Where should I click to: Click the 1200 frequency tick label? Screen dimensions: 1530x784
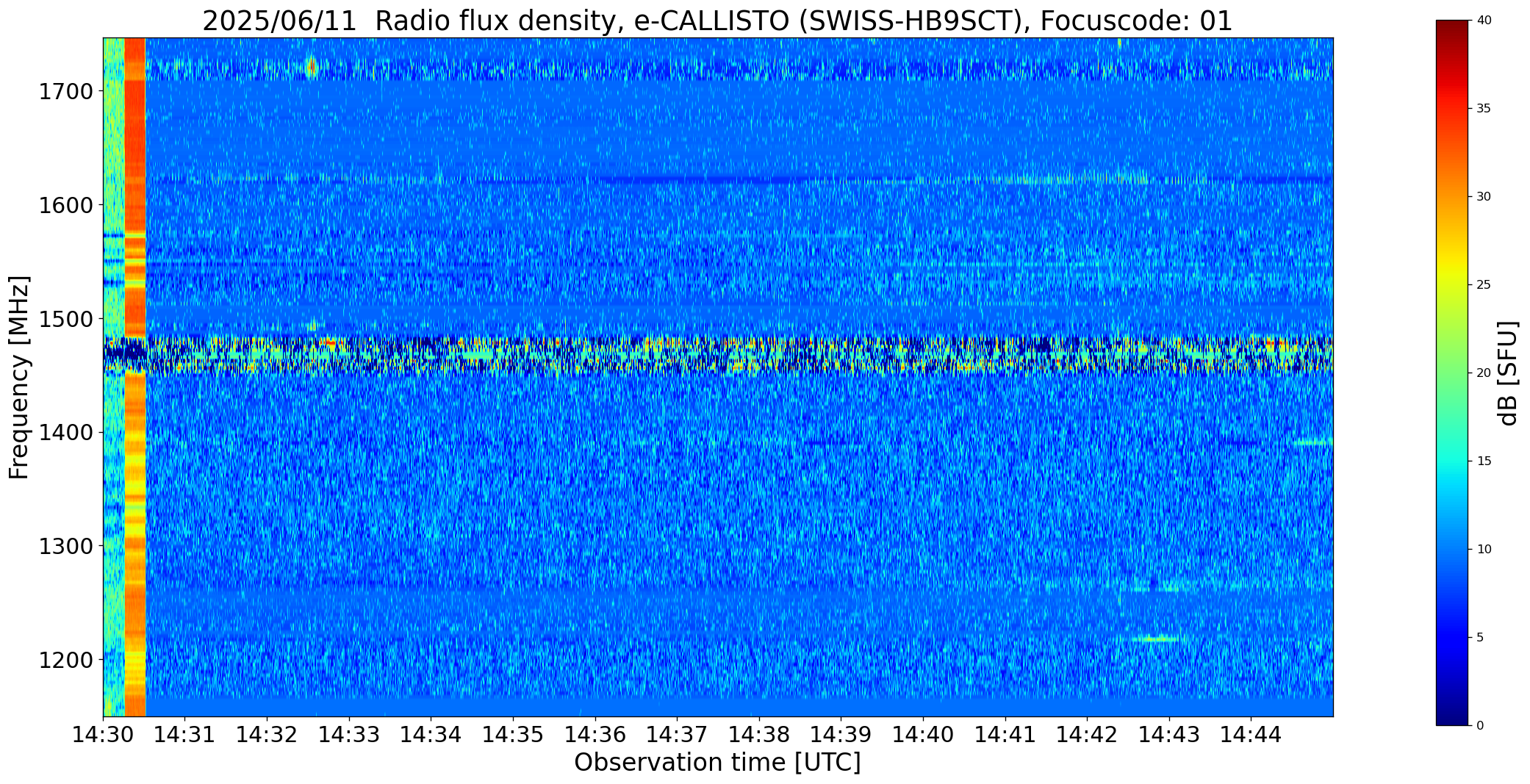[66, 660]
